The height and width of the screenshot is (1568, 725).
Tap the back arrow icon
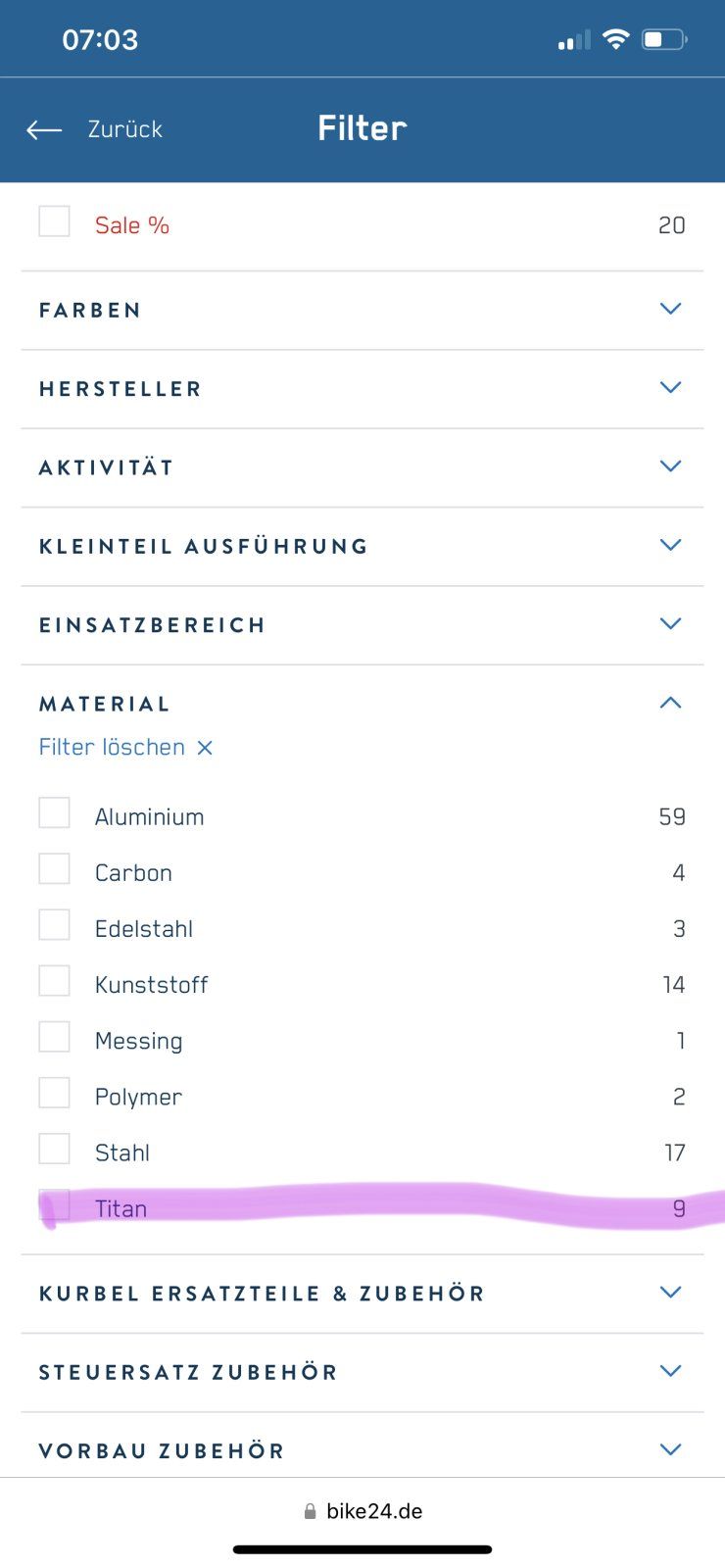click(44, 129)
